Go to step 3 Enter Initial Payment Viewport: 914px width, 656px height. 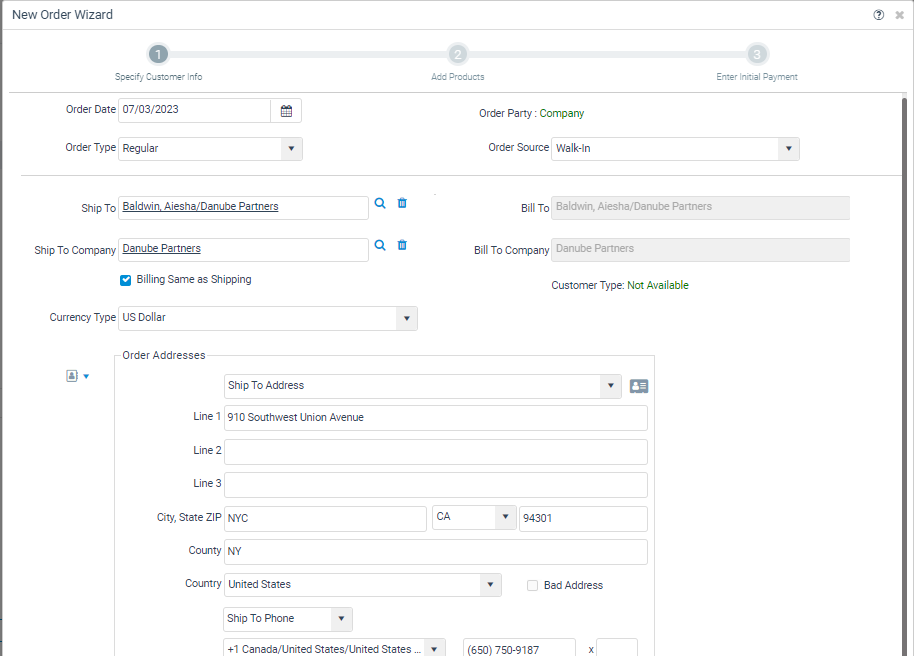click(757, 54)
